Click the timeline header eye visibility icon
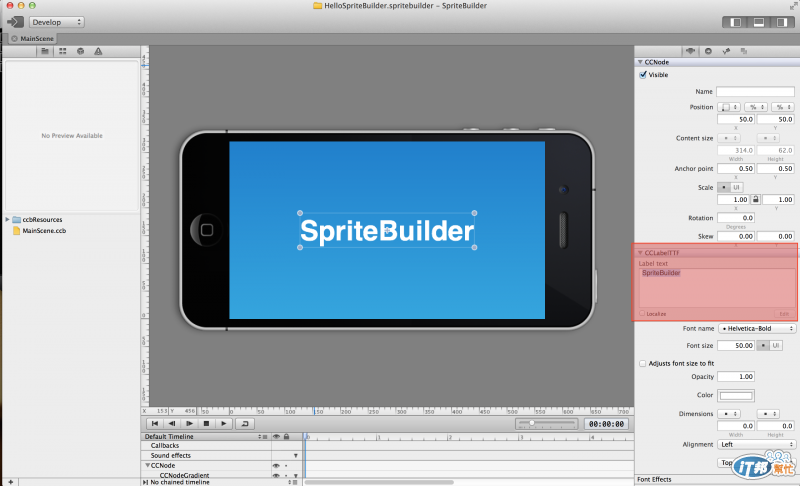This screenshot has width=800, height=486. coord(276,437)
